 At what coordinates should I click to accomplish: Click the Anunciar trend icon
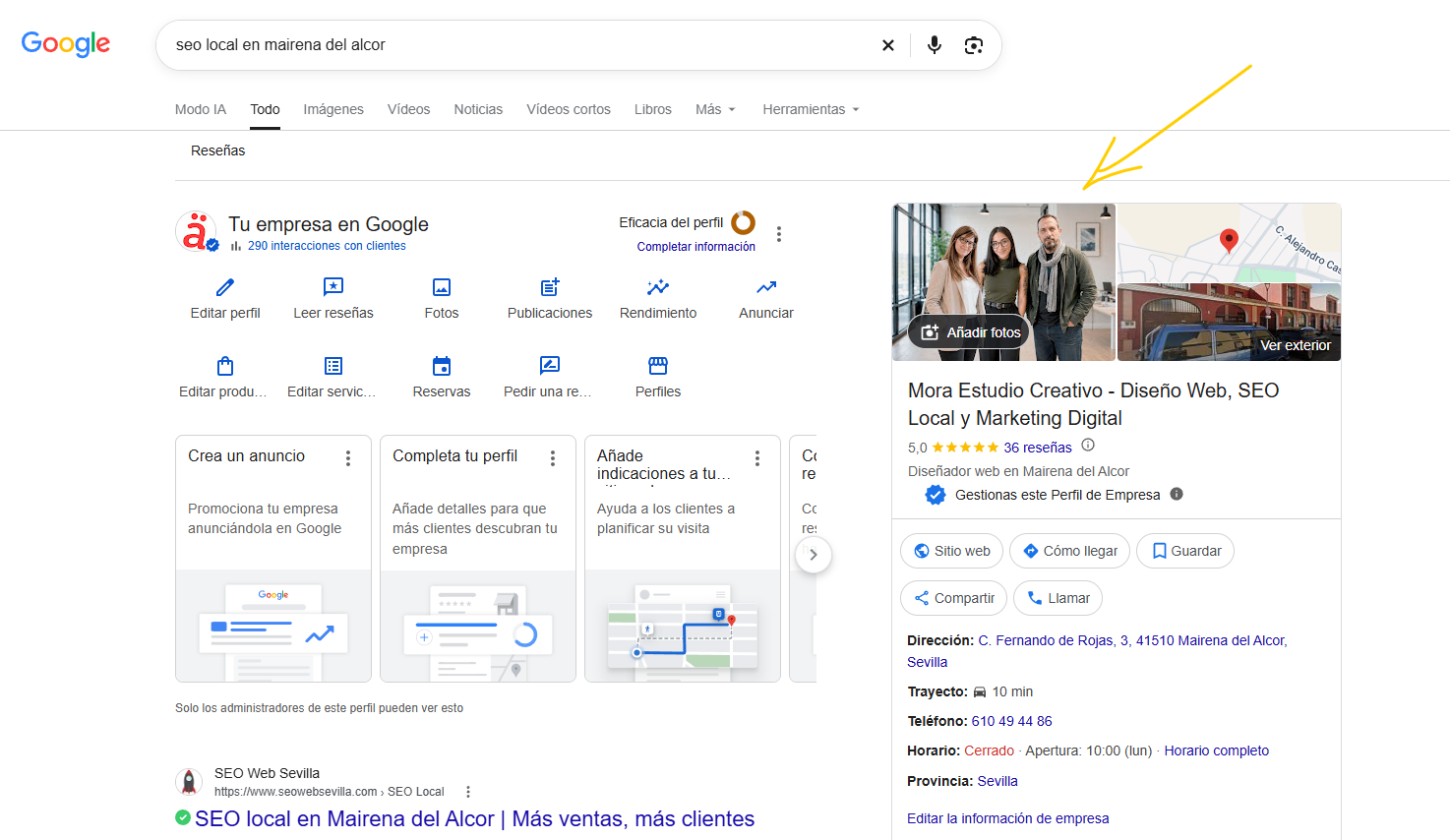(x=766, y=287)
